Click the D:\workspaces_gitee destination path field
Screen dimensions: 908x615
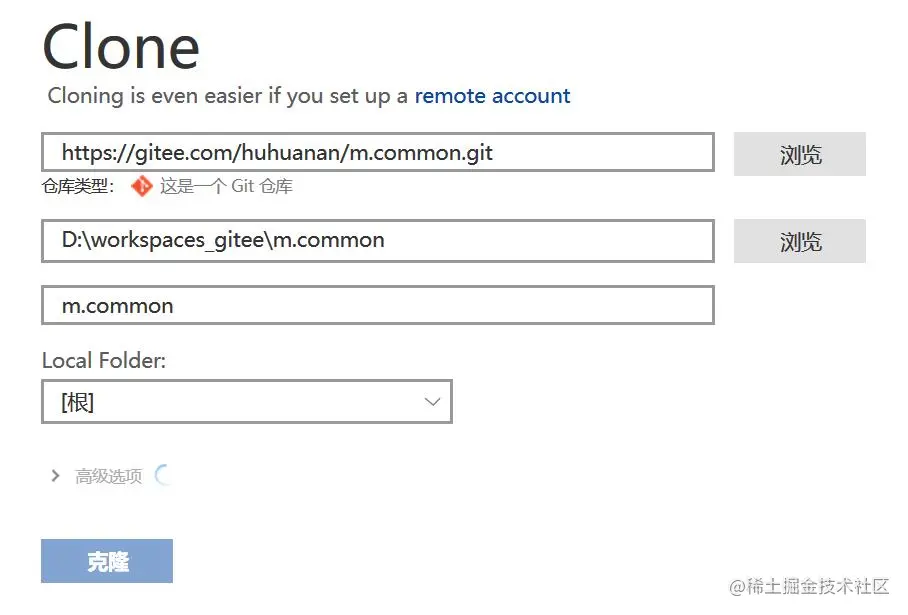[377, 240]
